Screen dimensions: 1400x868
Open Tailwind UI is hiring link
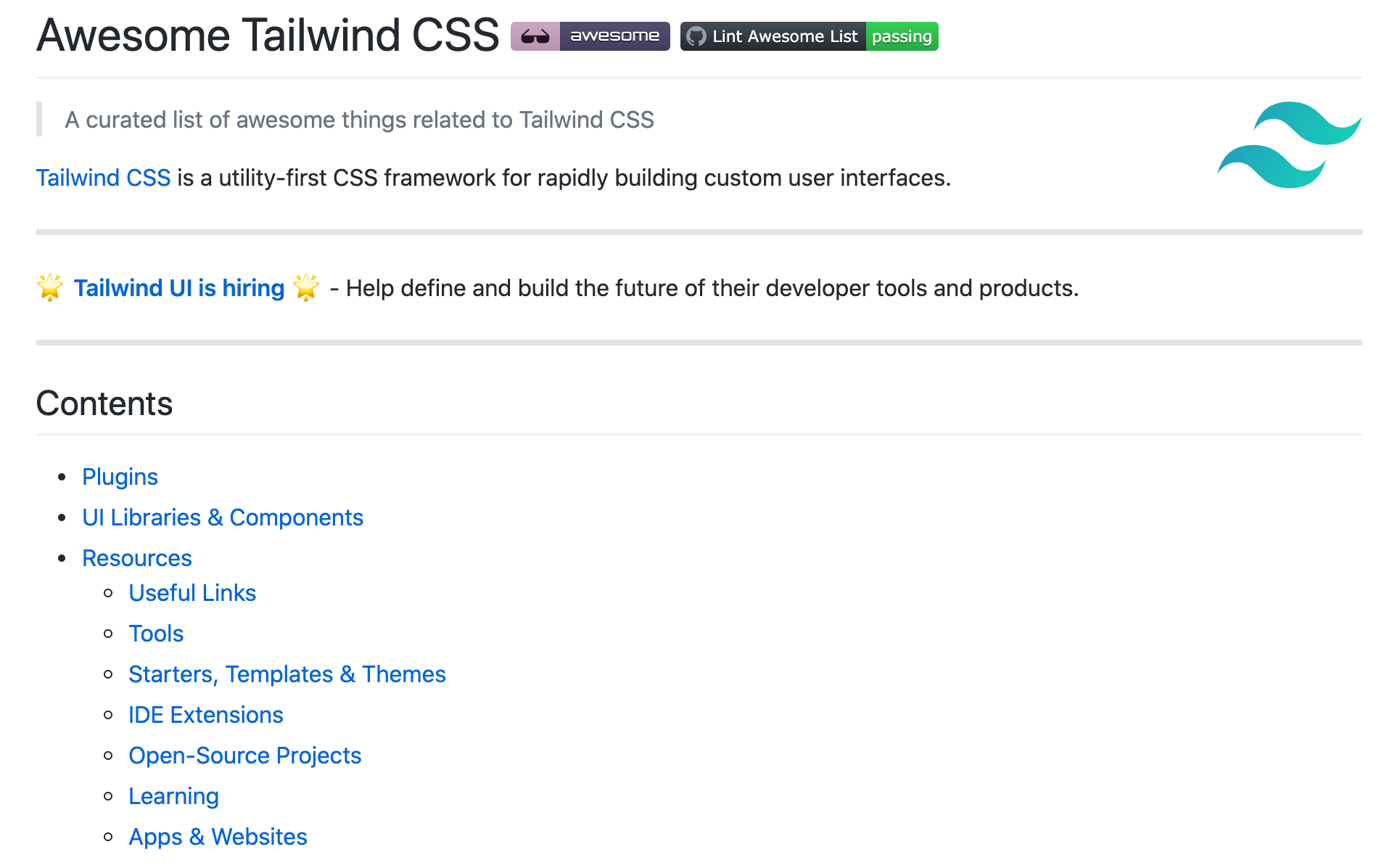coord(178,288)
